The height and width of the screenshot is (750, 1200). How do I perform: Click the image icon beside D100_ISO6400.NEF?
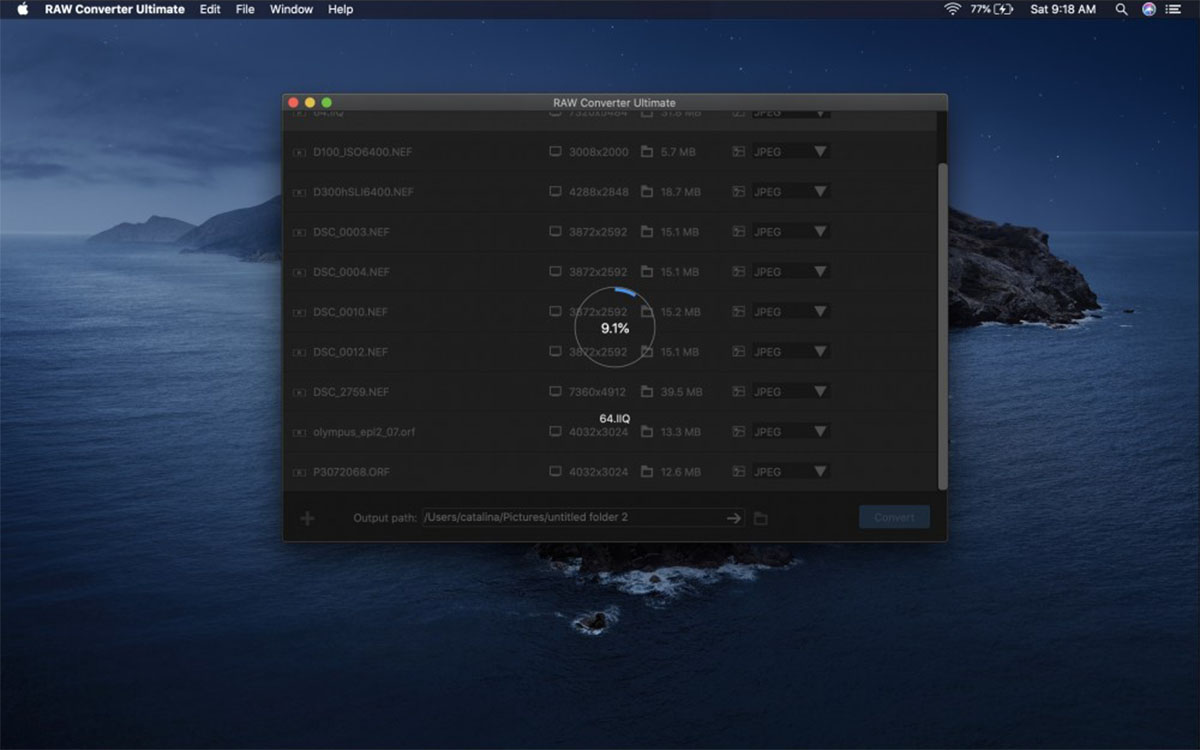[299, 152]
